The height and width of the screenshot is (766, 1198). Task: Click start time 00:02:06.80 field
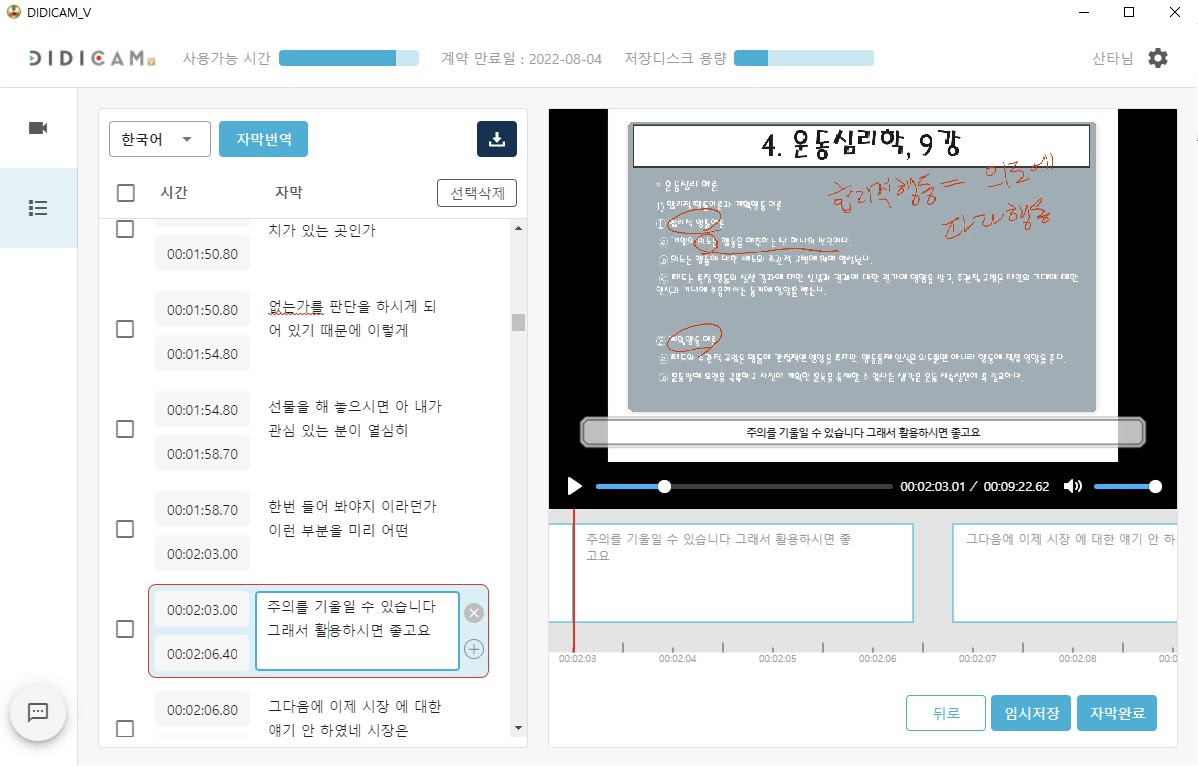(x=202, y=710)
